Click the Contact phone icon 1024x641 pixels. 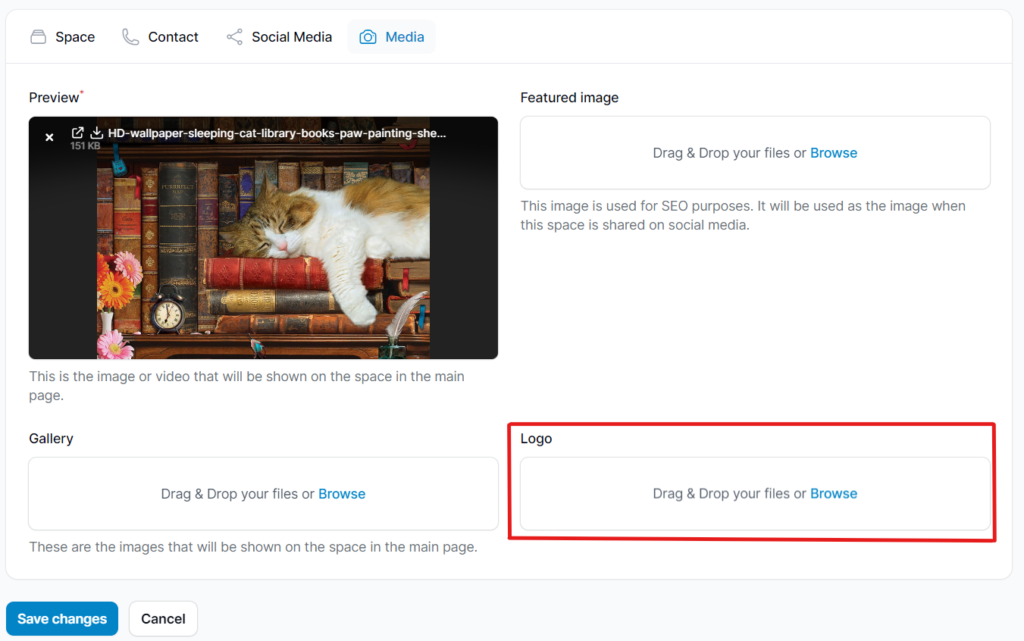pyautogui.click(x=131, y=37)
